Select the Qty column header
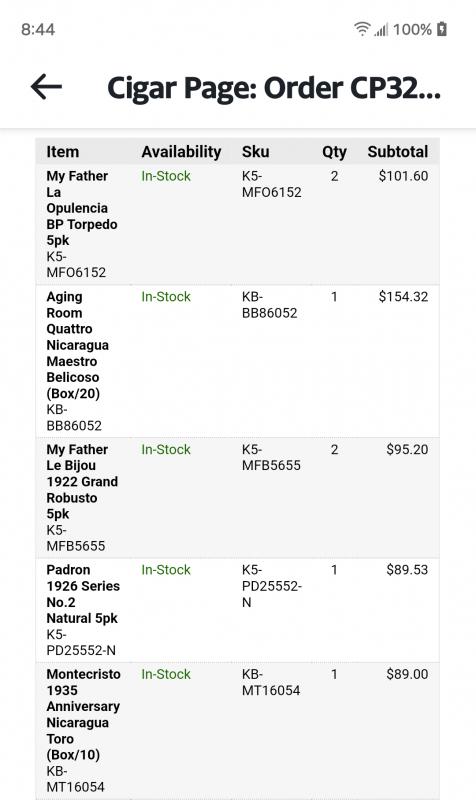 pyautogui.click(x=334, y=152)
